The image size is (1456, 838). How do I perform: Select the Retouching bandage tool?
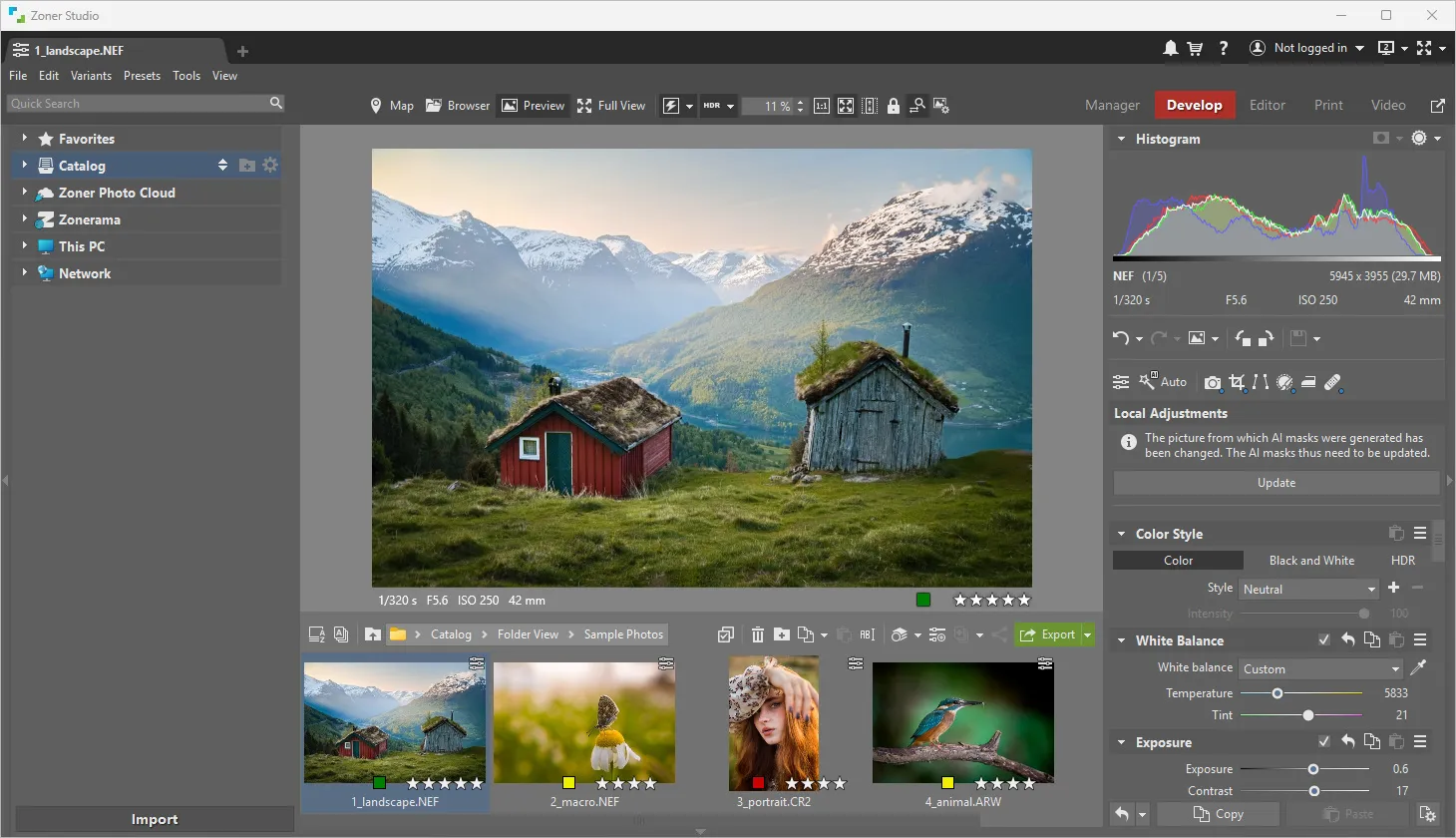tap(1332, 382)
